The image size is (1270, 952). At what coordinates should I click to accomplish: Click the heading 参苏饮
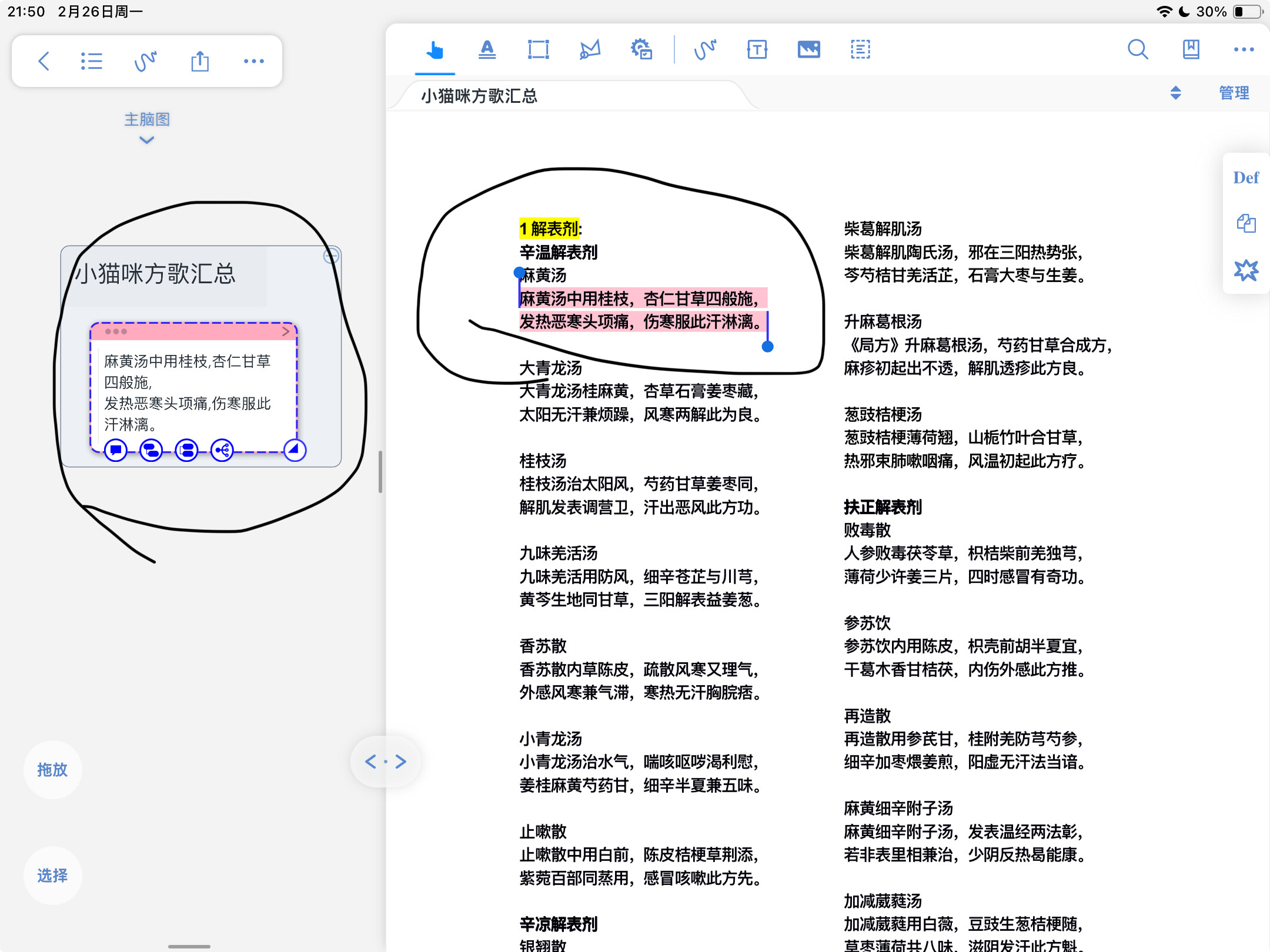click(x=867, y=623)
